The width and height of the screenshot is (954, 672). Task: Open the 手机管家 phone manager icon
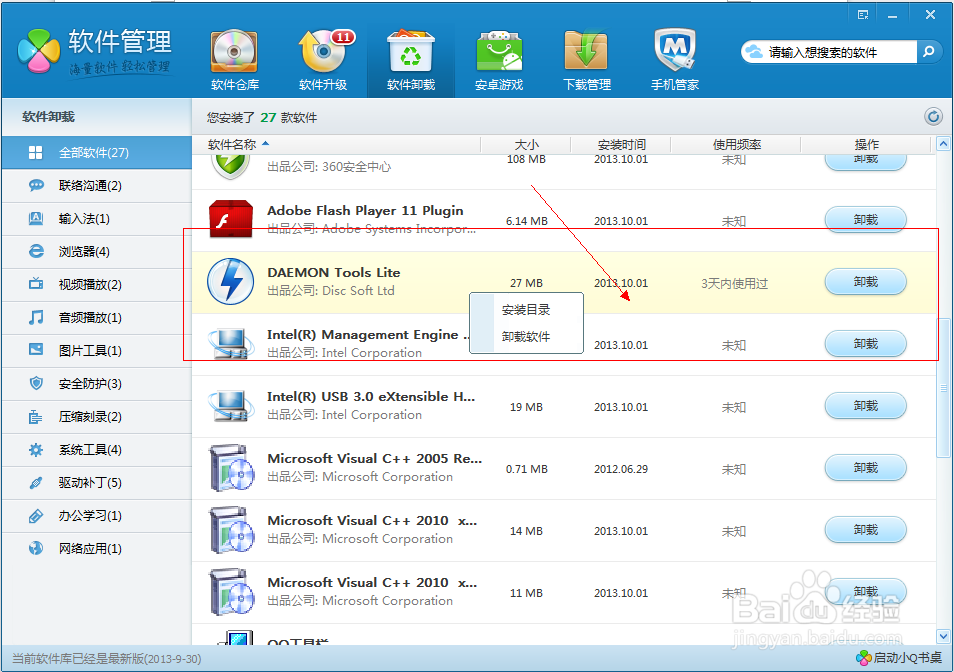click(x=675, y=51)
